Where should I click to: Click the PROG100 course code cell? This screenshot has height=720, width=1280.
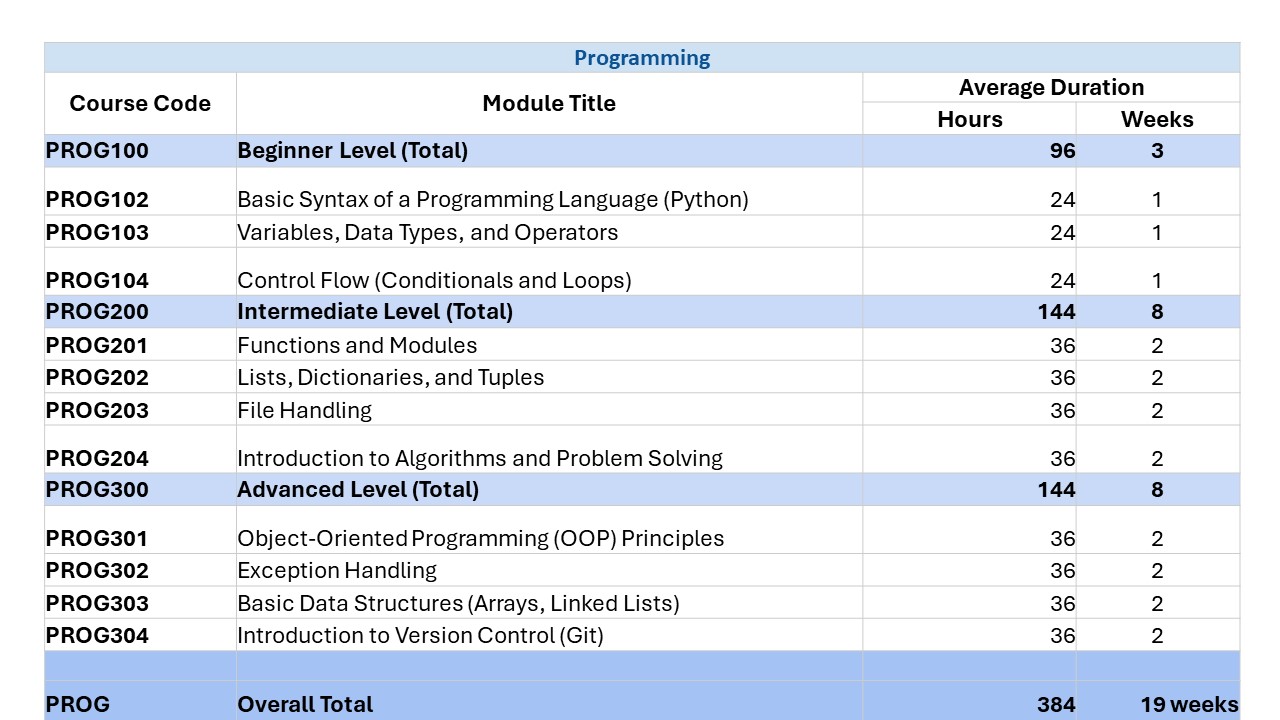click(97, 151)
